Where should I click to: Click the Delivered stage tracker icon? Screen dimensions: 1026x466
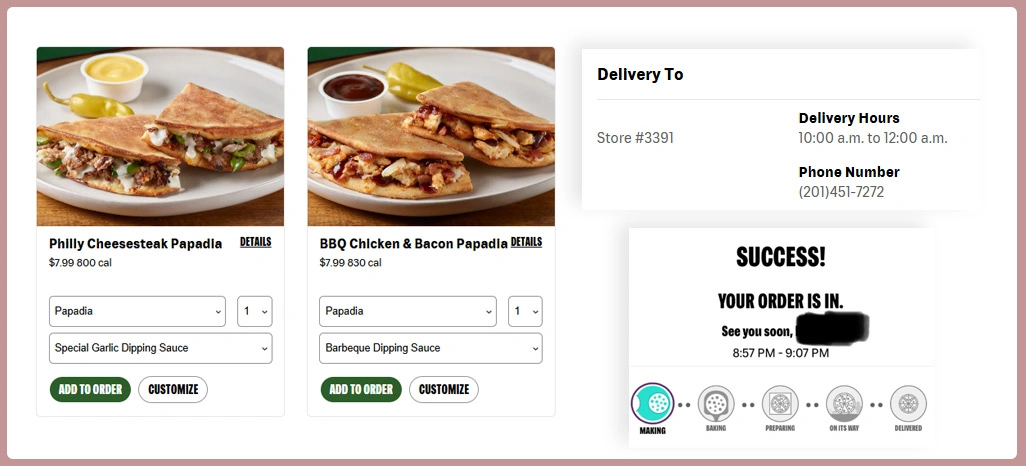908,404
